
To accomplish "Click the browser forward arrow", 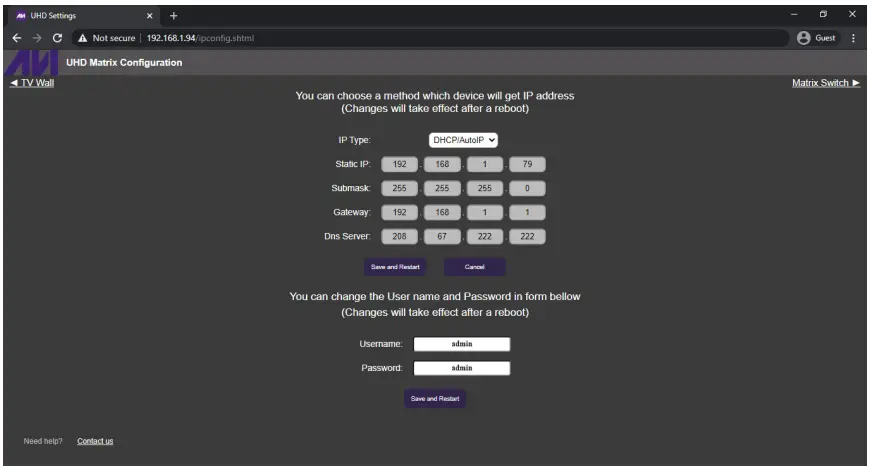I will pyautogui.click(x=37, y=38).
